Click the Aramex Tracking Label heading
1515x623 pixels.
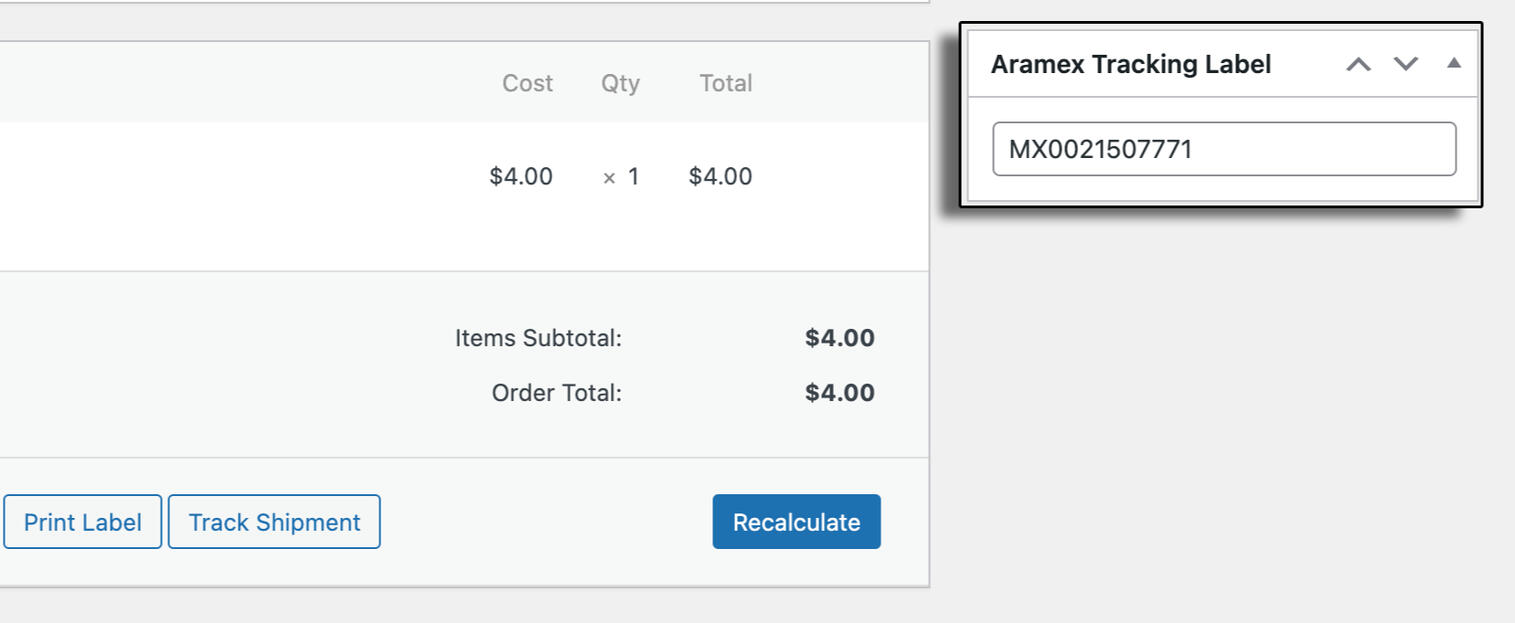pyautogui.click(x=1130, y=65)
